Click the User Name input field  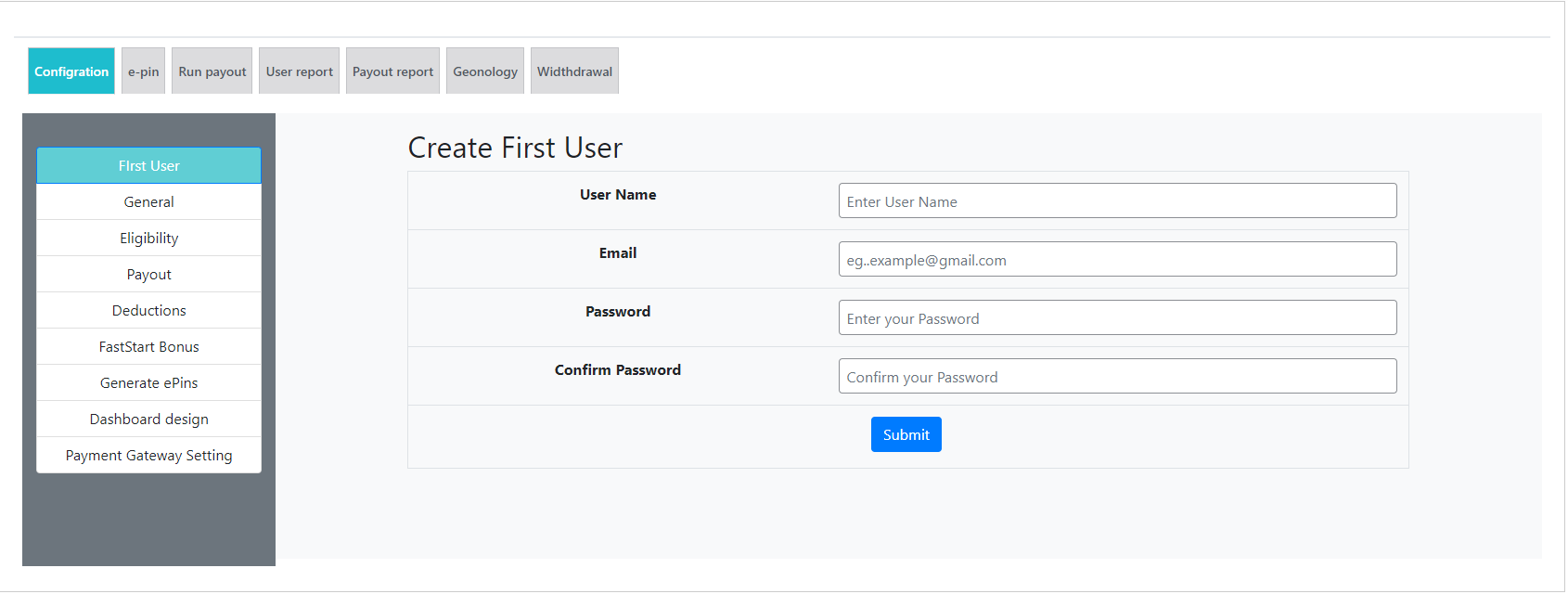tap(1117, 201)
